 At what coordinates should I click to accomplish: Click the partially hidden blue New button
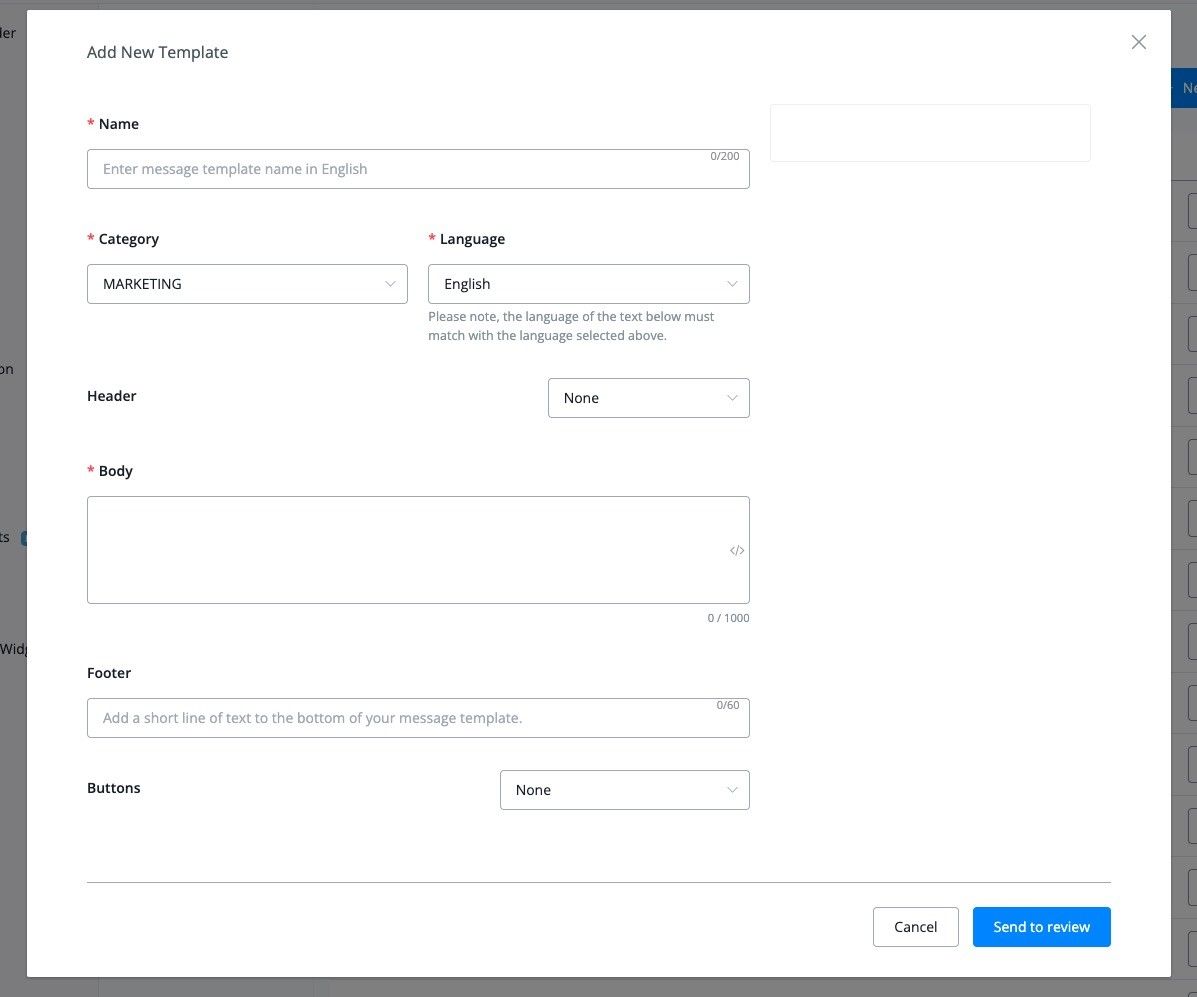[1186, 88]
